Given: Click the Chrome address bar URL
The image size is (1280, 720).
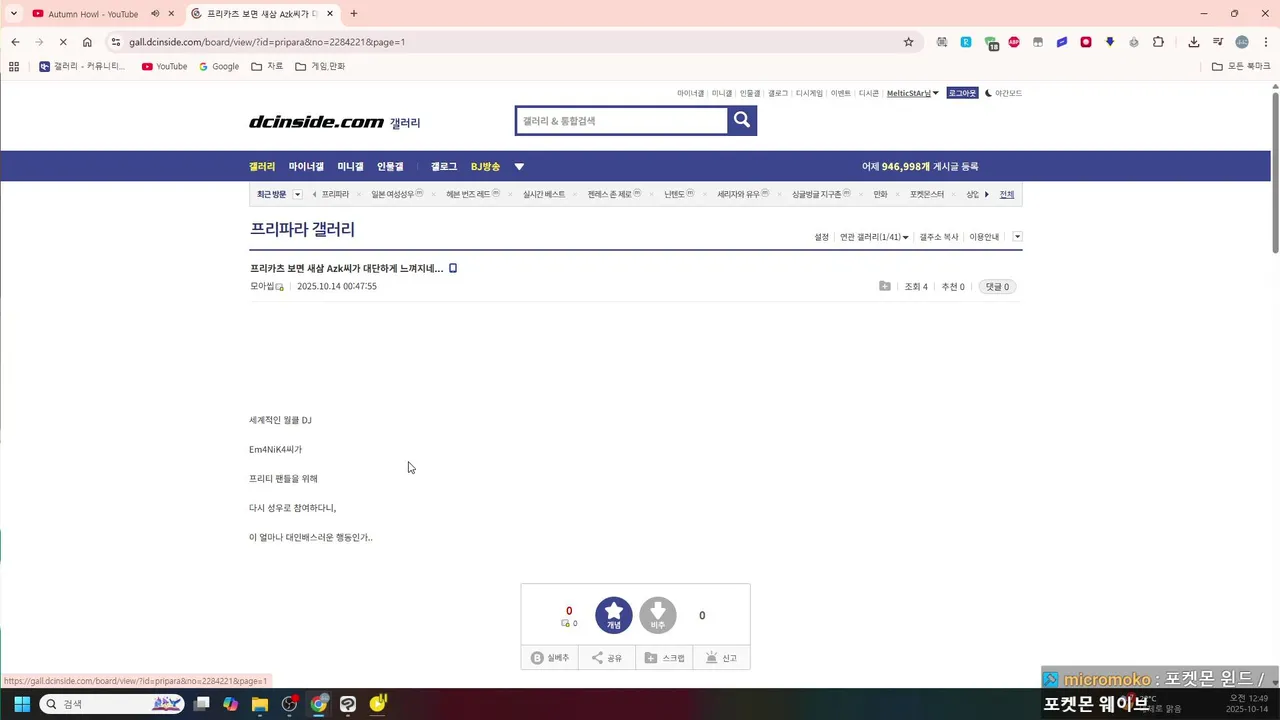Looking at the screenshot, I should (x=267, y=42).
